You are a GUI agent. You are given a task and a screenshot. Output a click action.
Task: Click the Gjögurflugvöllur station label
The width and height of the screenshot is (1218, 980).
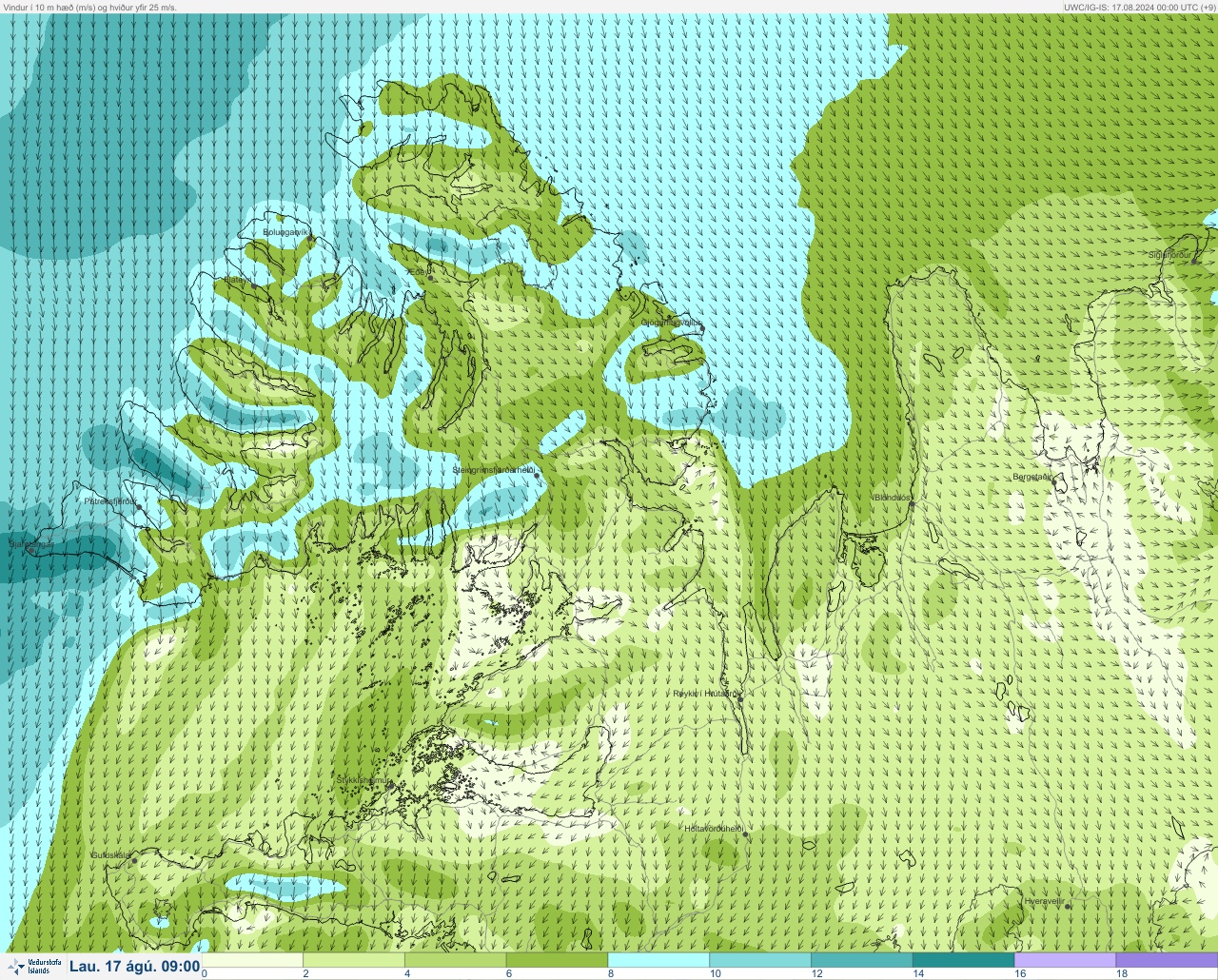point(671,322)
